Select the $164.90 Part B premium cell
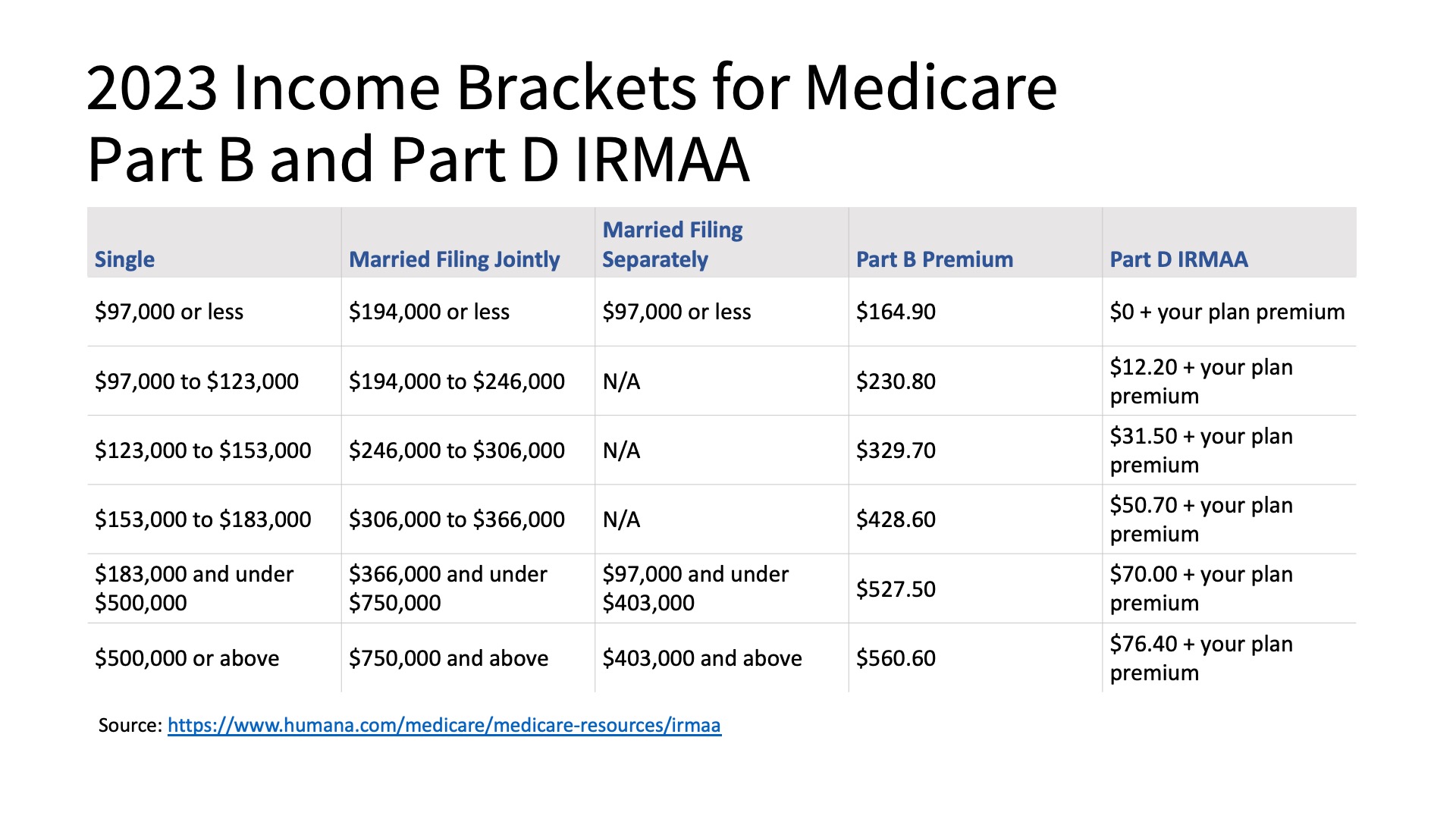 tap(896, 312)
